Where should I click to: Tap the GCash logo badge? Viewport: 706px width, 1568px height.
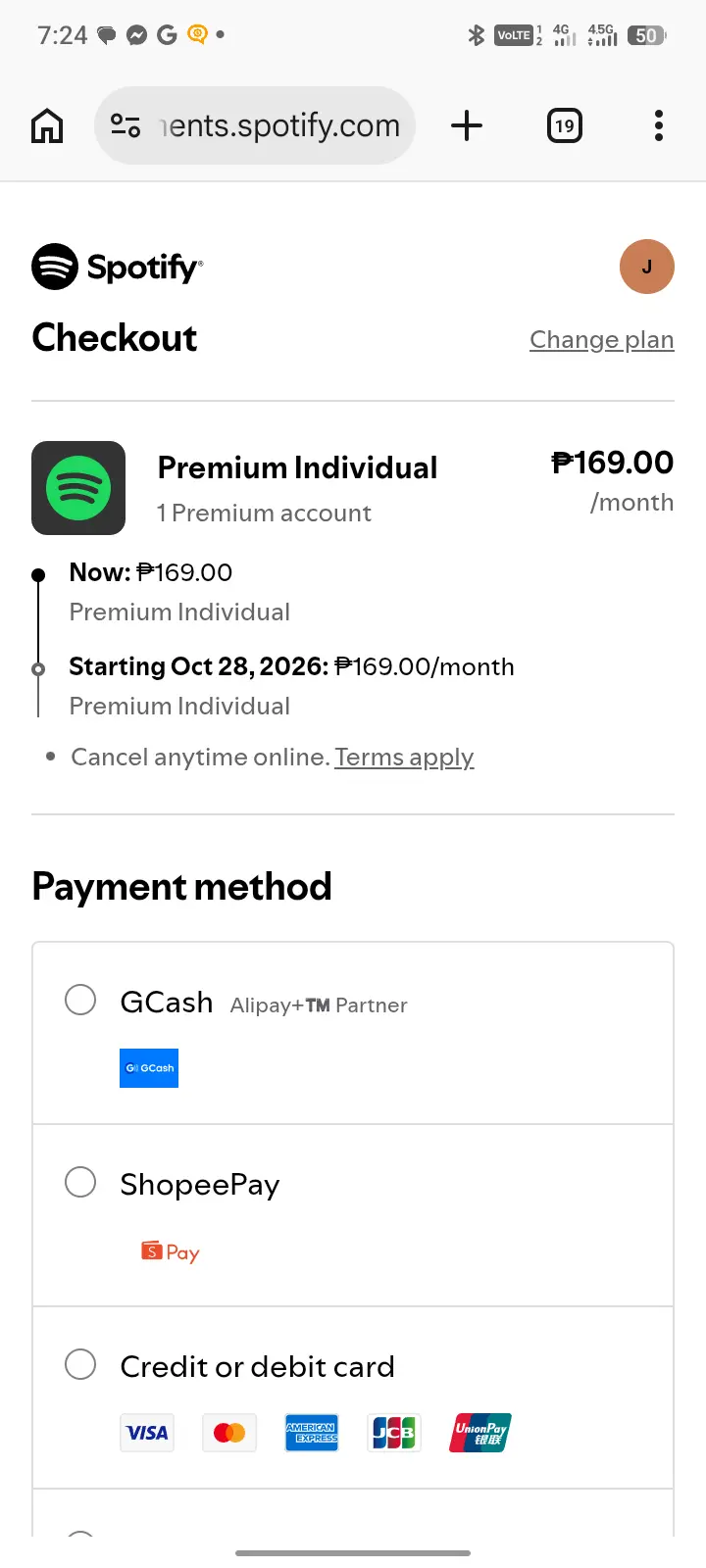[x=149, y=1068]
